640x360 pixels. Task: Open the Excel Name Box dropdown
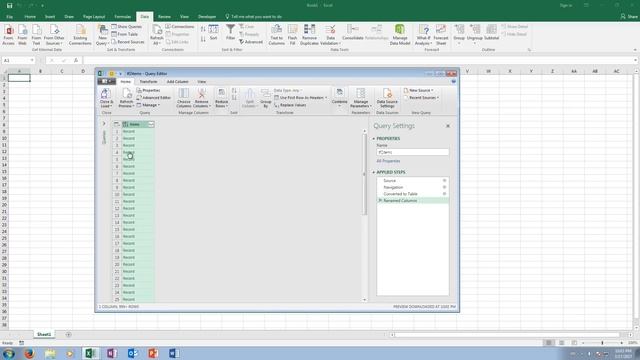tap(32, 60)
